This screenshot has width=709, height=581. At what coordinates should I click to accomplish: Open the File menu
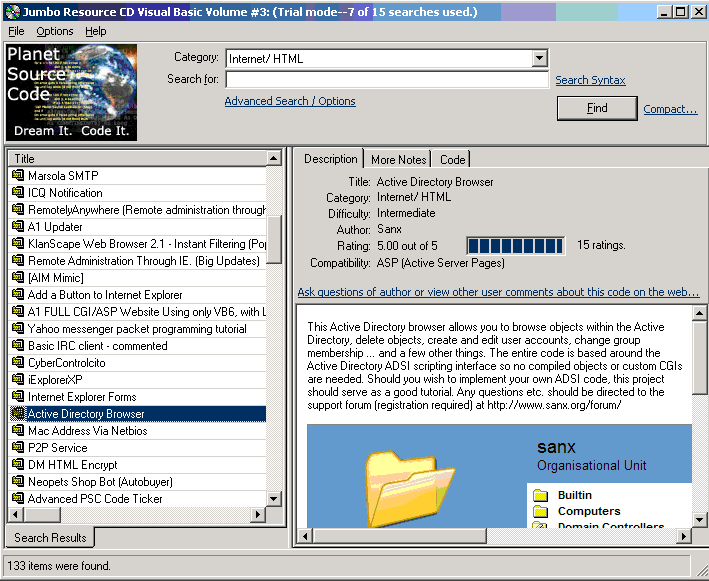coord(16,31)
